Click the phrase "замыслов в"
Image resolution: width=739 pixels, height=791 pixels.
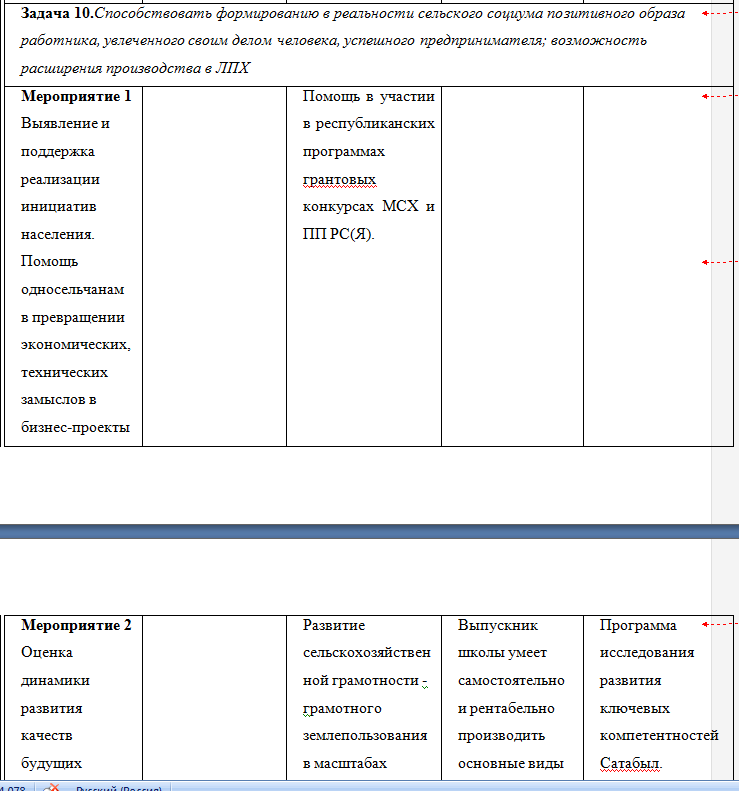59,400
